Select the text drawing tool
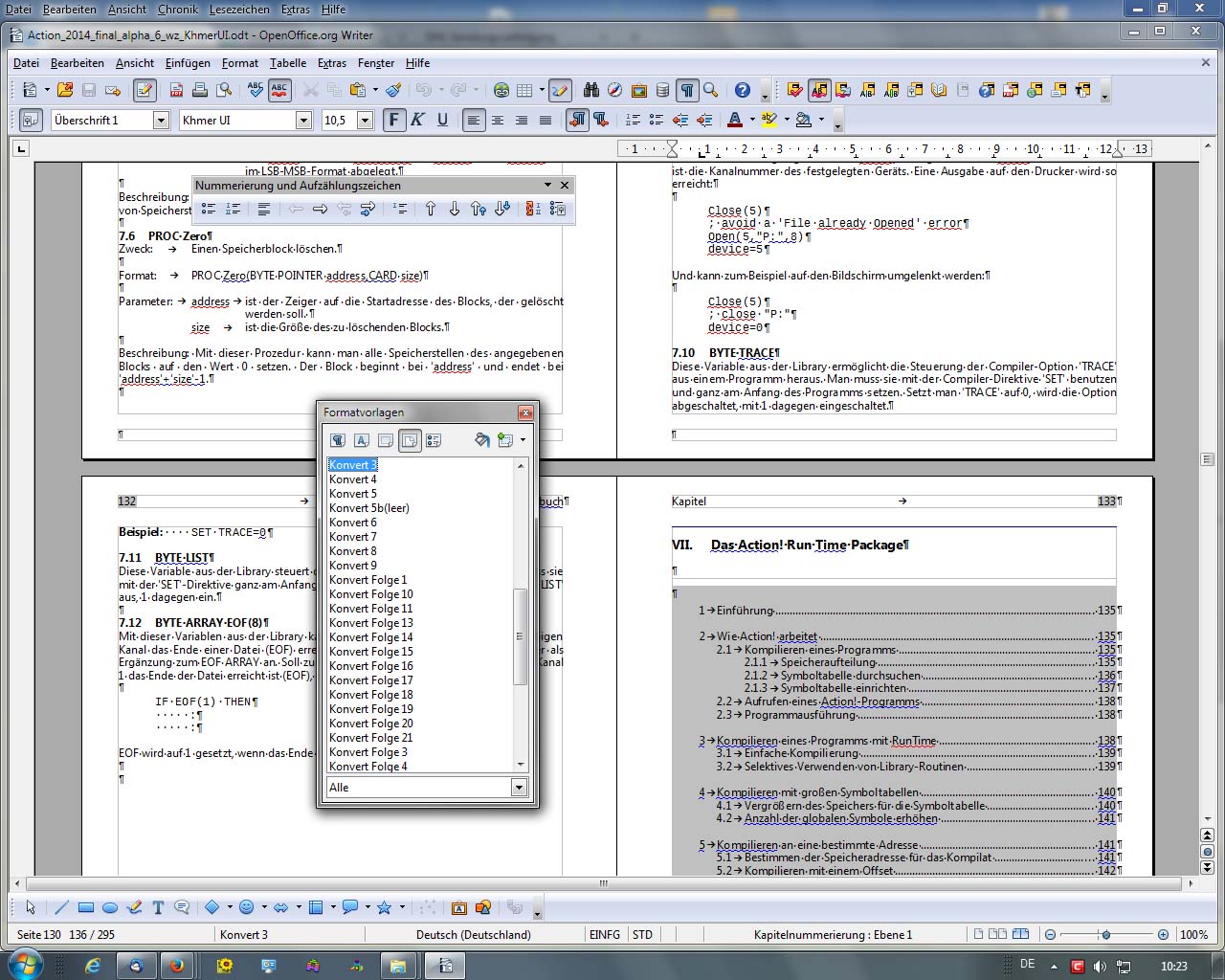Screen dimensions: 1225x980 coord(158,907)
